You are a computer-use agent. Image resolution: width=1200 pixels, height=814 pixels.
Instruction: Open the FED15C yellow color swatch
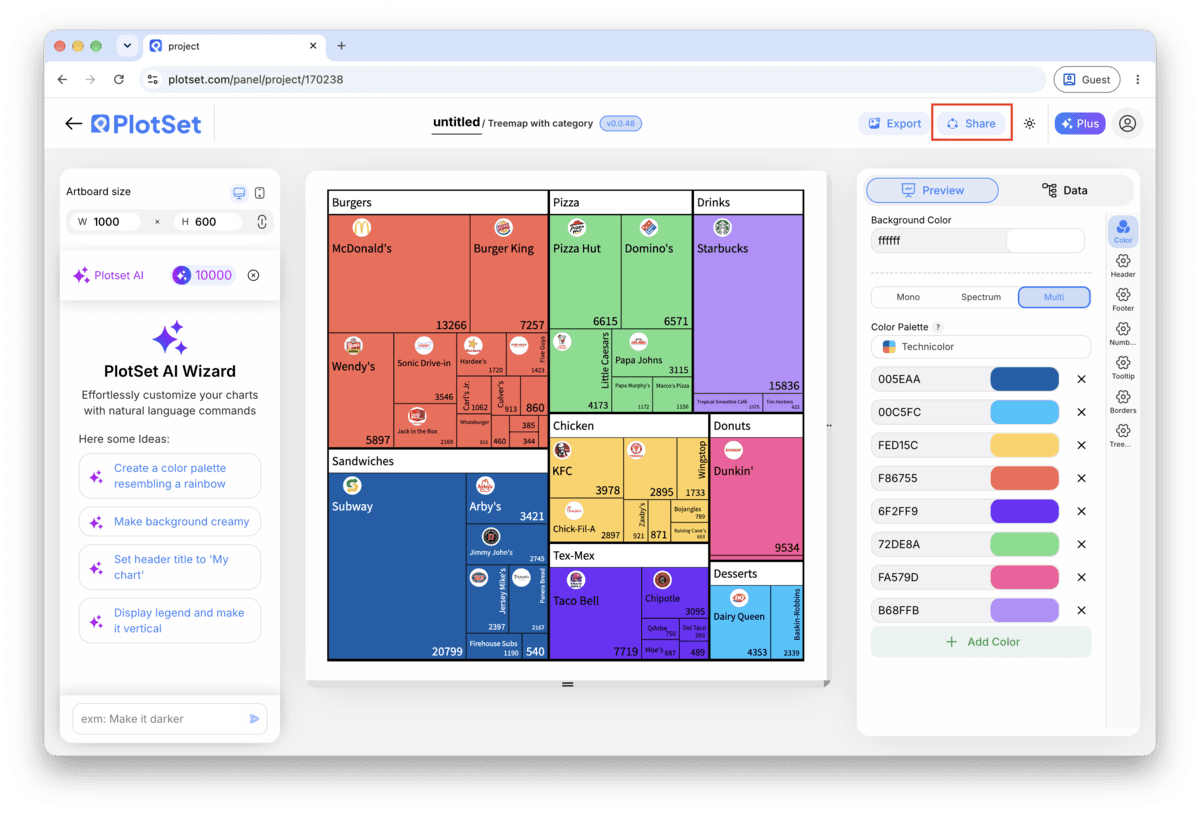tap(1024, 445)
